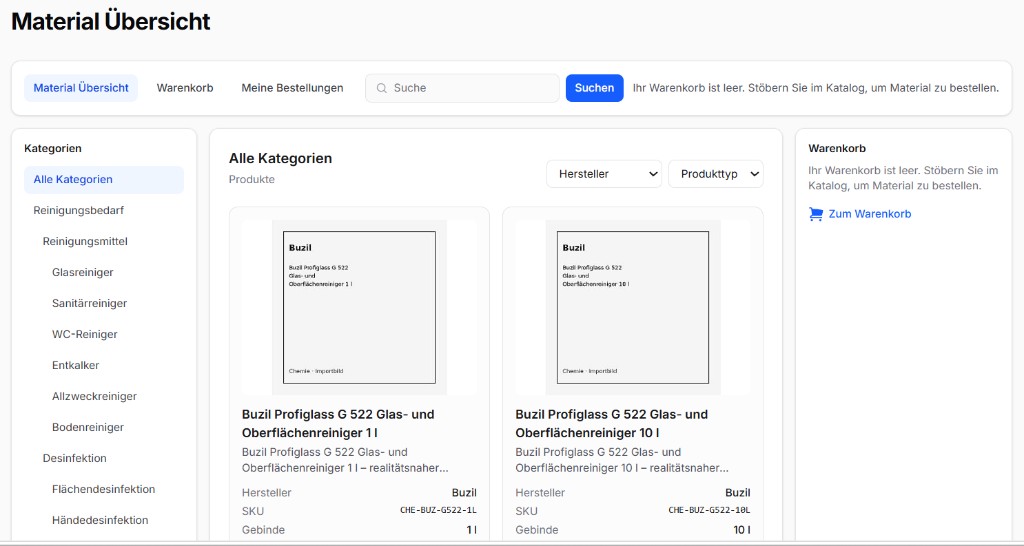Click the Warenkorb heading in the right panel
Image resolution: width=1024 pixels, height=546 pixels.
(x=837, y=148)
